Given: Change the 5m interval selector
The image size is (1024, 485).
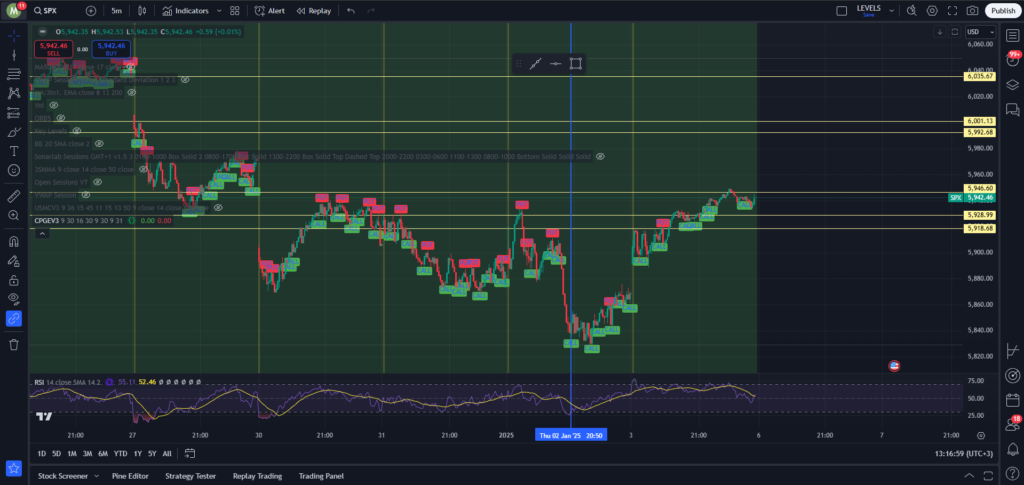Looking at the screenshot, I should point(116,10).
